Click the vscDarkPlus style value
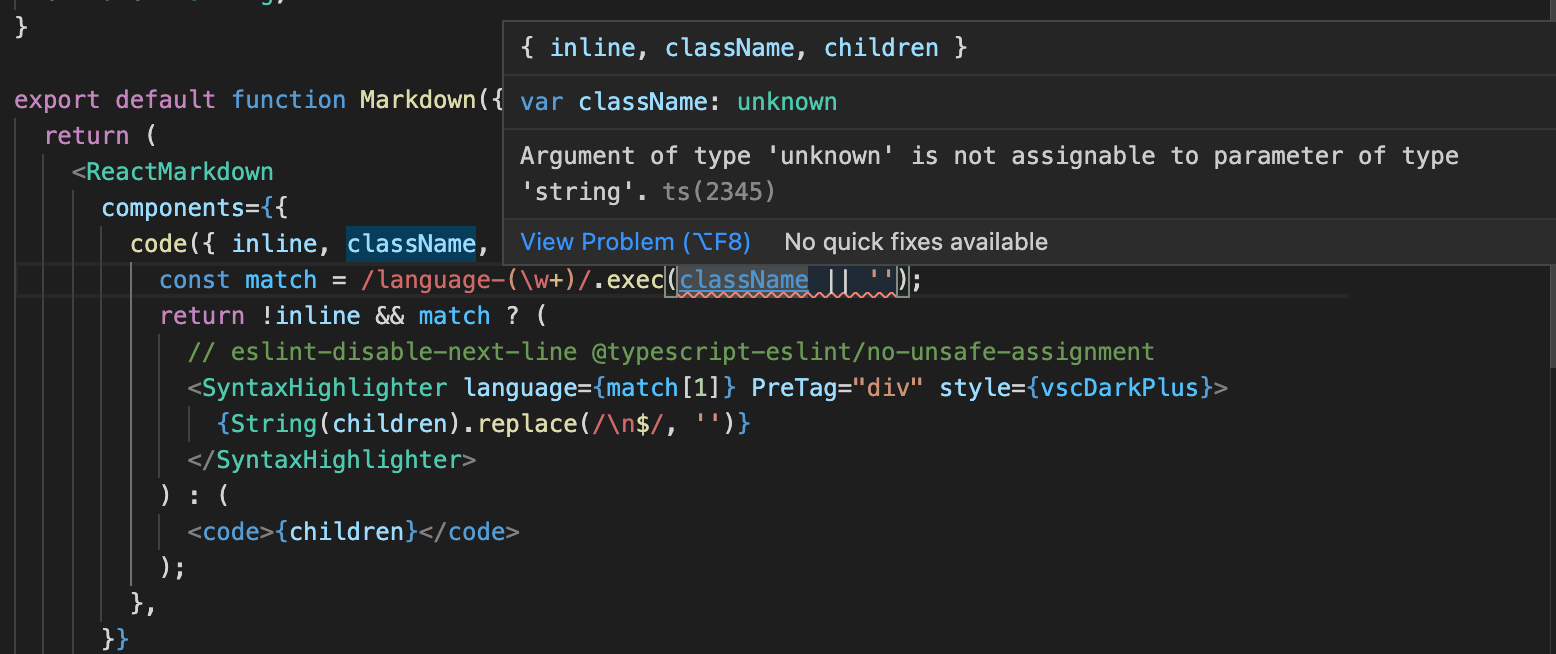The height and width of the screenshot is (654, 1556). point(1119,388)
